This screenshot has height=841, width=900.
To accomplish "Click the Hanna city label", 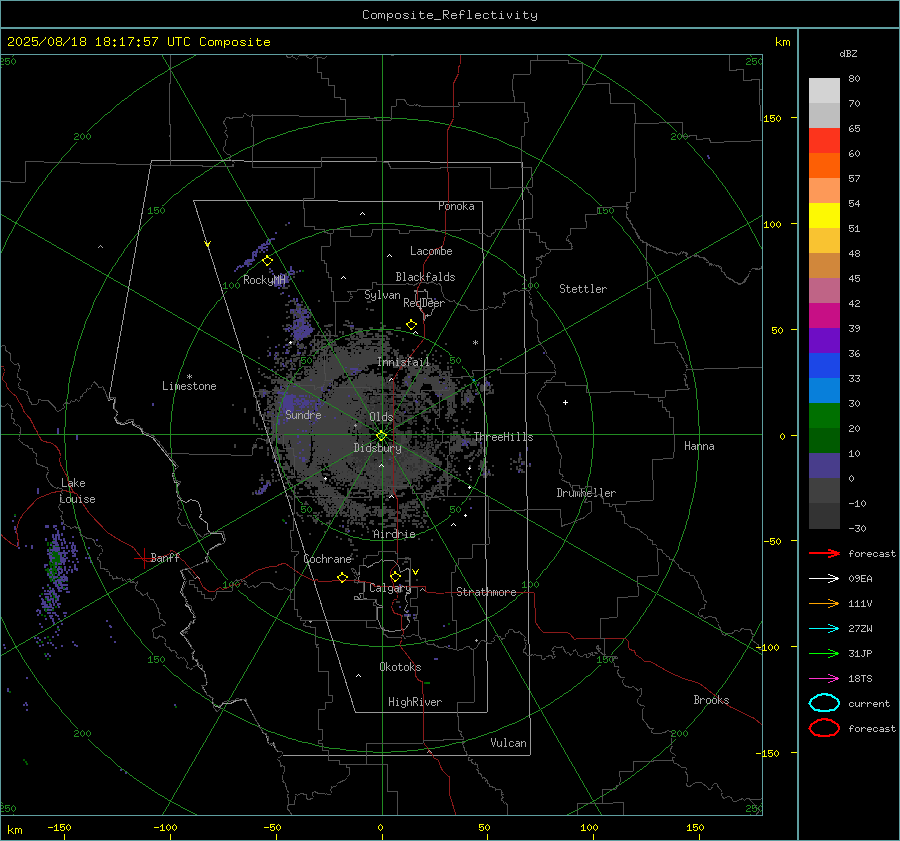I will point(699,446).
